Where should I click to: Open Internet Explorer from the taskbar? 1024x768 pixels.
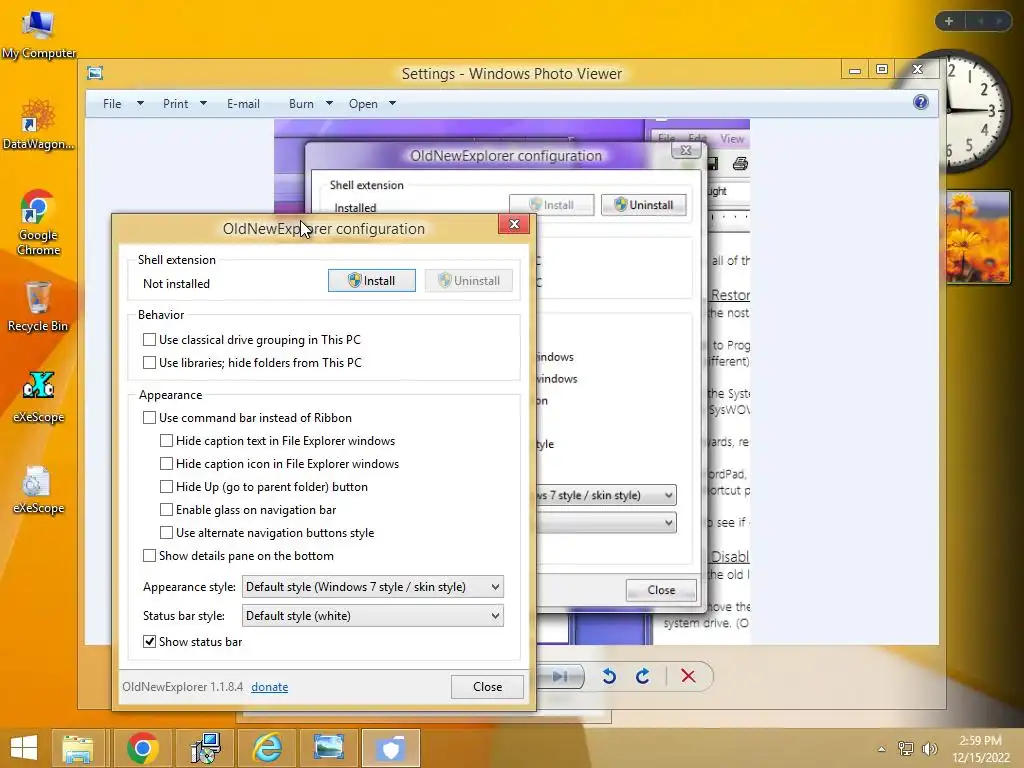pos(268,748)
